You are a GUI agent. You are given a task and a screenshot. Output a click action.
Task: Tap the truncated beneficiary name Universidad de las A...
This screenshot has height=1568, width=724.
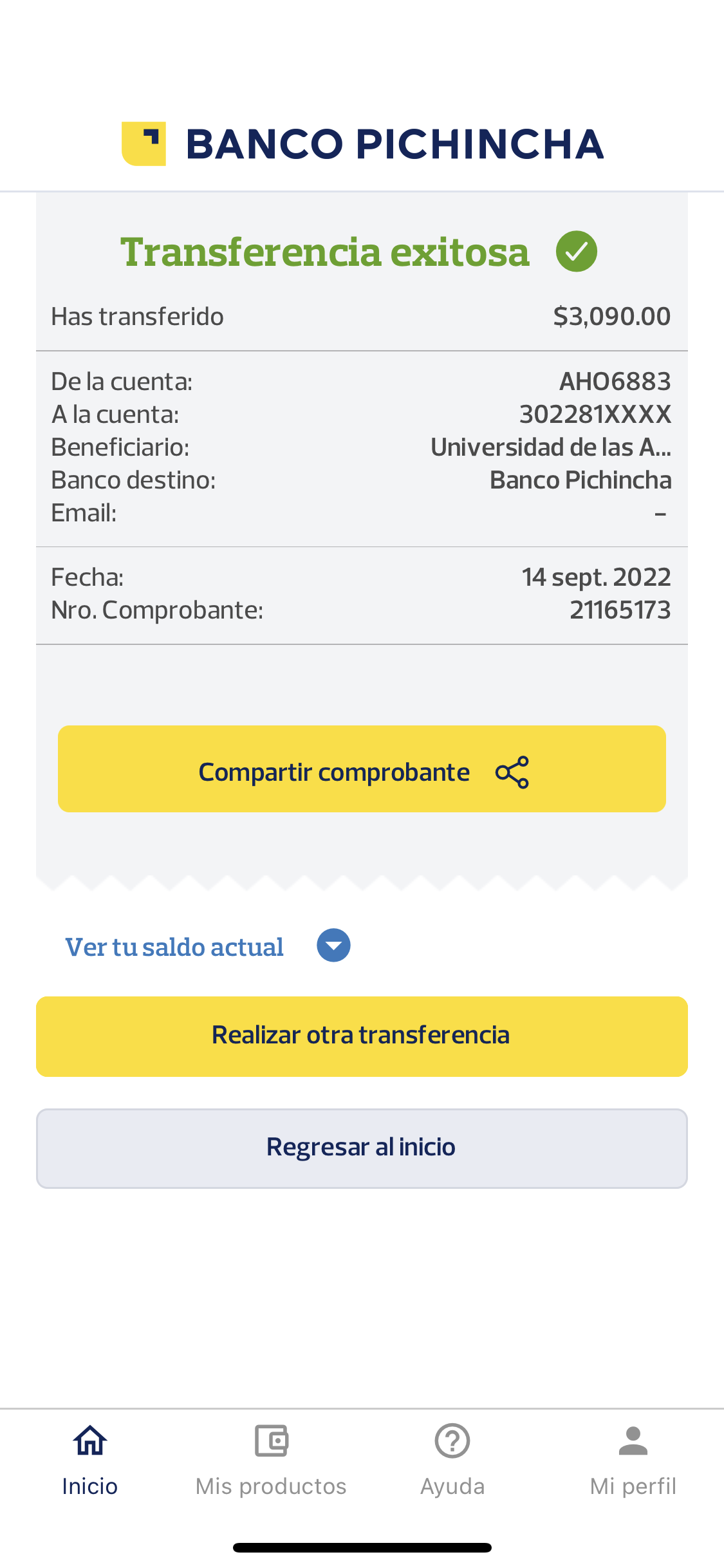(551, 447)
